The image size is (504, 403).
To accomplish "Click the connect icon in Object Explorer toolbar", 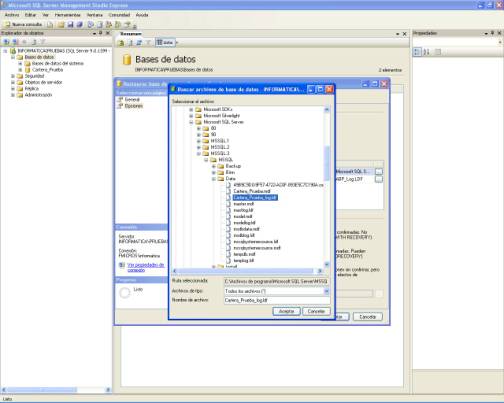I will point(6,42).
